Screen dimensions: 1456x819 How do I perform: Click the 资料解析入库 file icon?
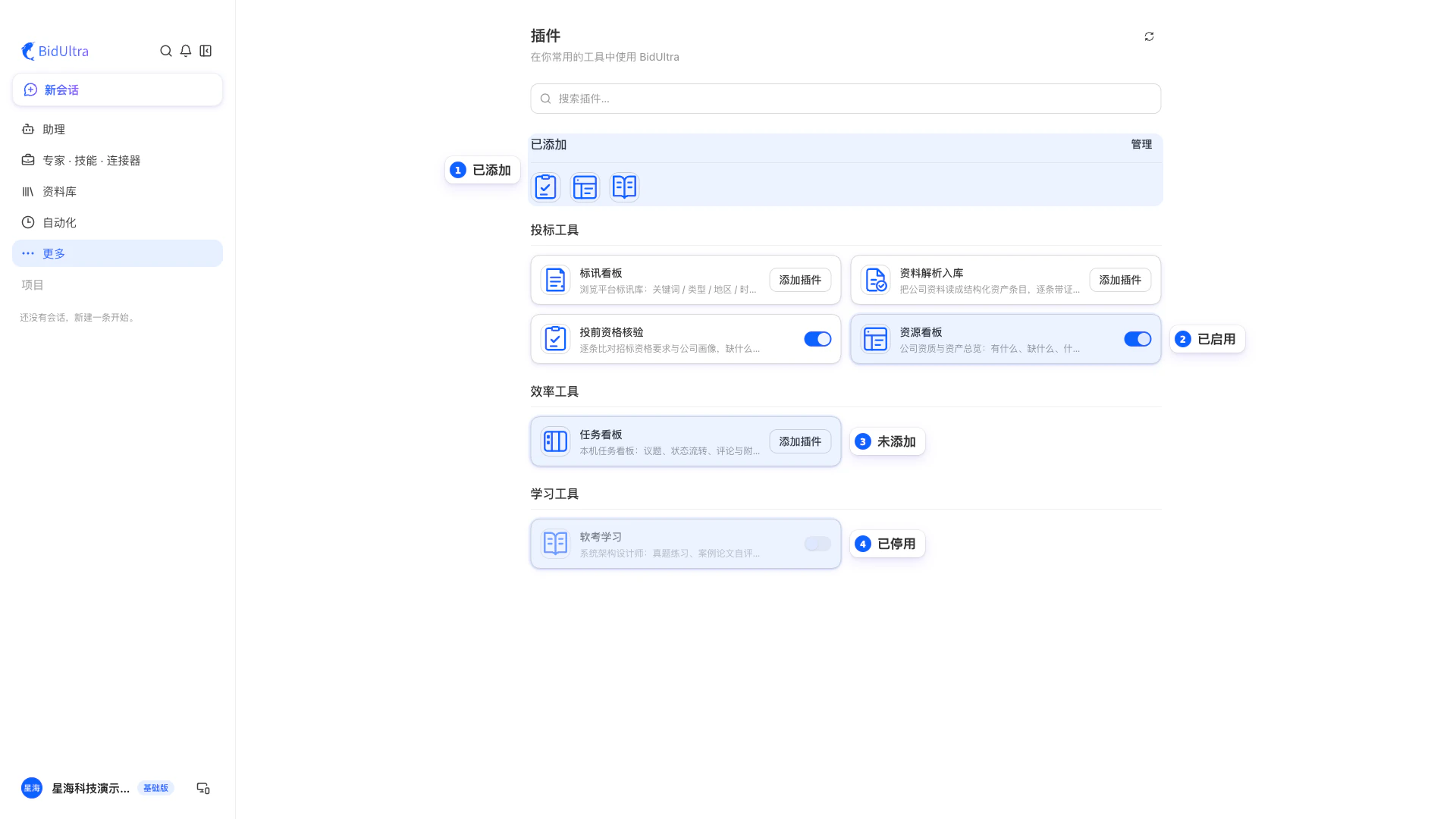pyautogui.click(x=875, y=280)
